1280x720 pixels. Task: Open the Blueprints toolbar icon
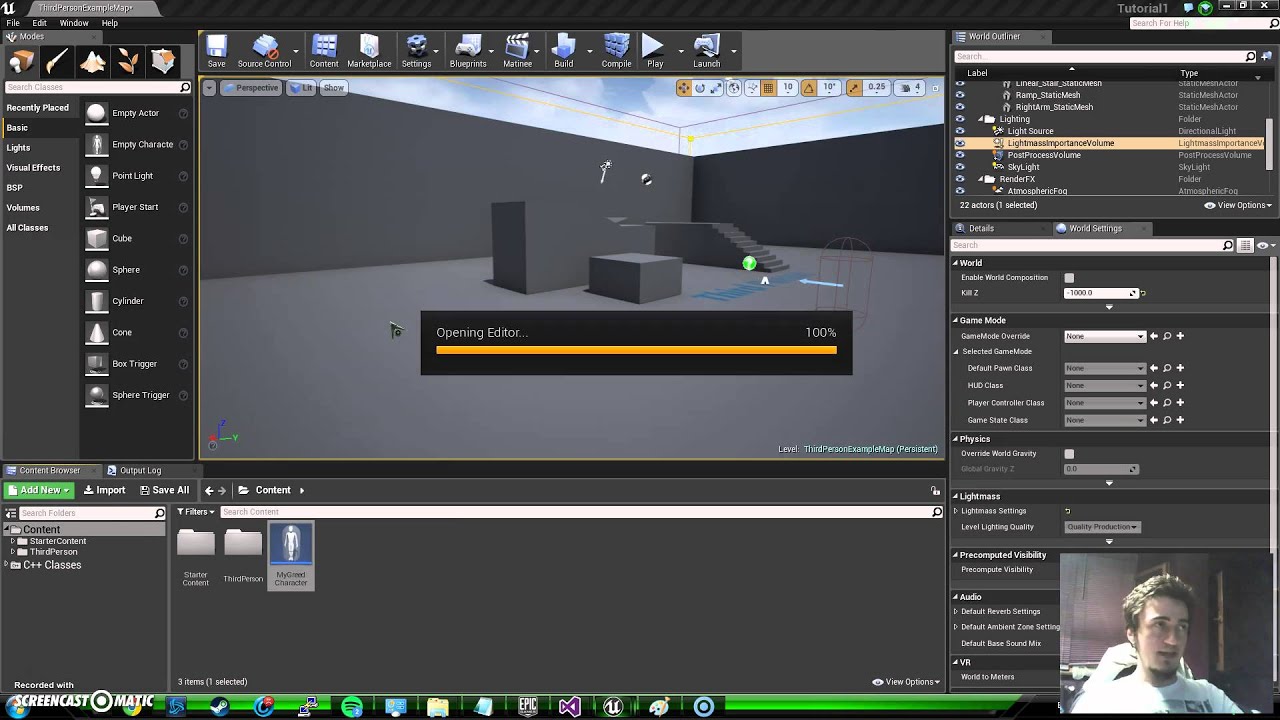(468, 51)
